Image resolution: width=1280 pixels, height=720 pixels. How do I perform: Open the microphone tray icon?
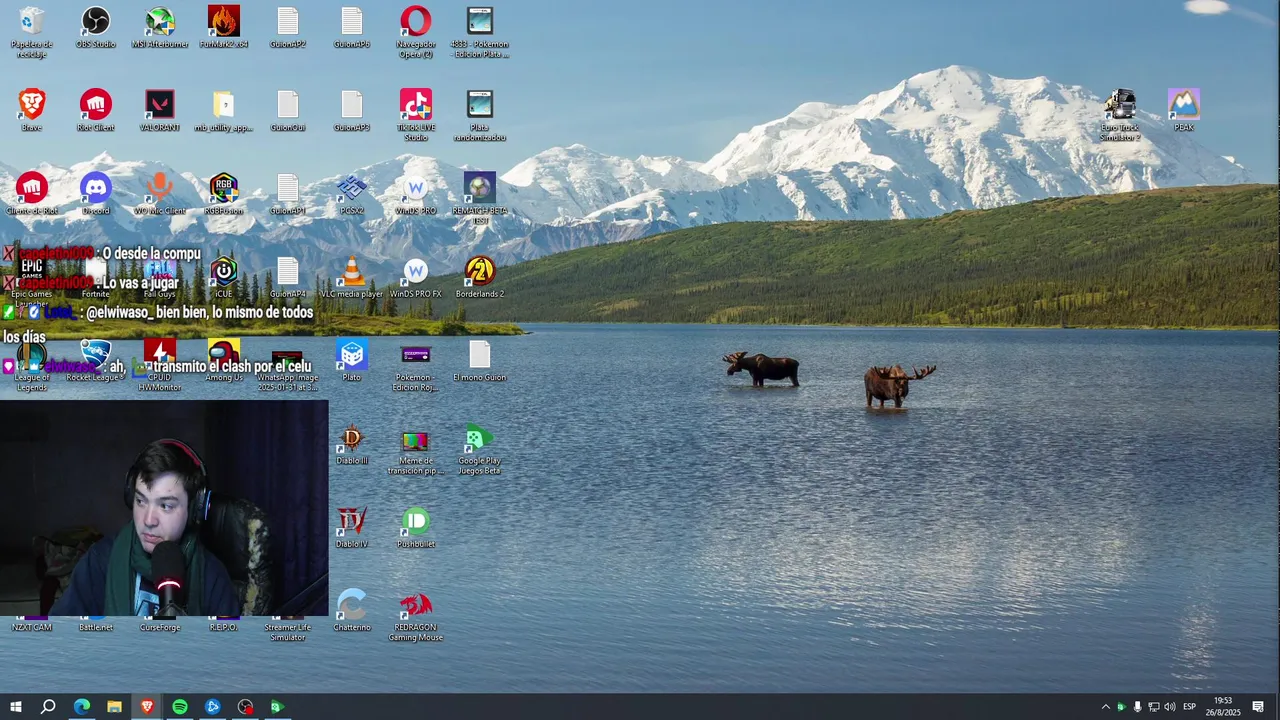[1137, 707]
